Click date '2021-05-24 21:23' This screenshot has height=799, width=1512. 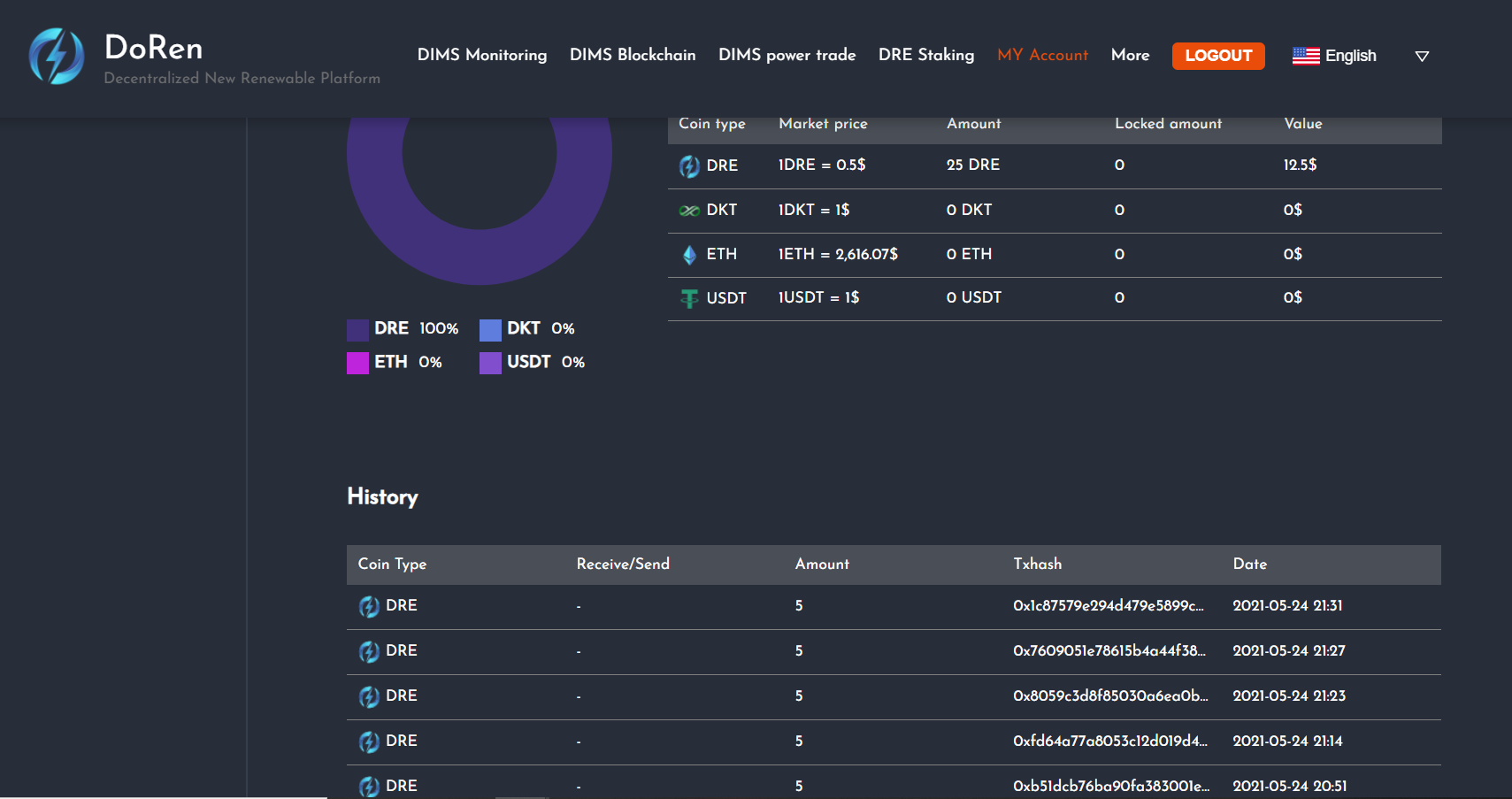(x=1289, y=696)
